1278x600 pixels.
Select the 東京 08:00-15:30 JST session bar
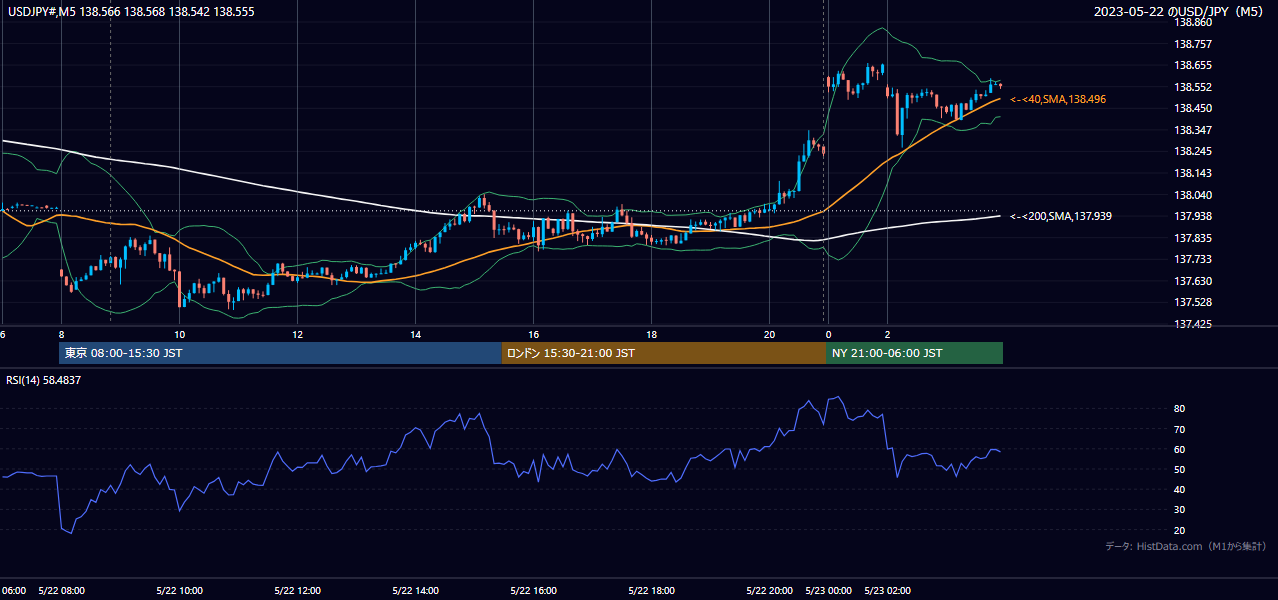click(x=281, y=353)
